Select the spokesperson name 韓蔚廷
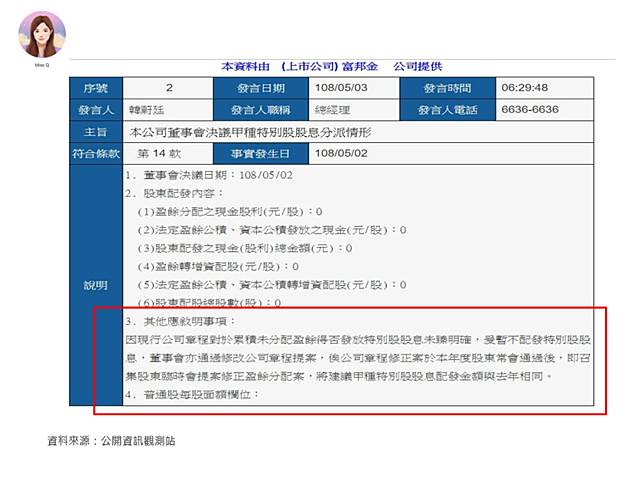Image resolution: width=644 pixels, height=483 pixels. click(x=150, y=109)
